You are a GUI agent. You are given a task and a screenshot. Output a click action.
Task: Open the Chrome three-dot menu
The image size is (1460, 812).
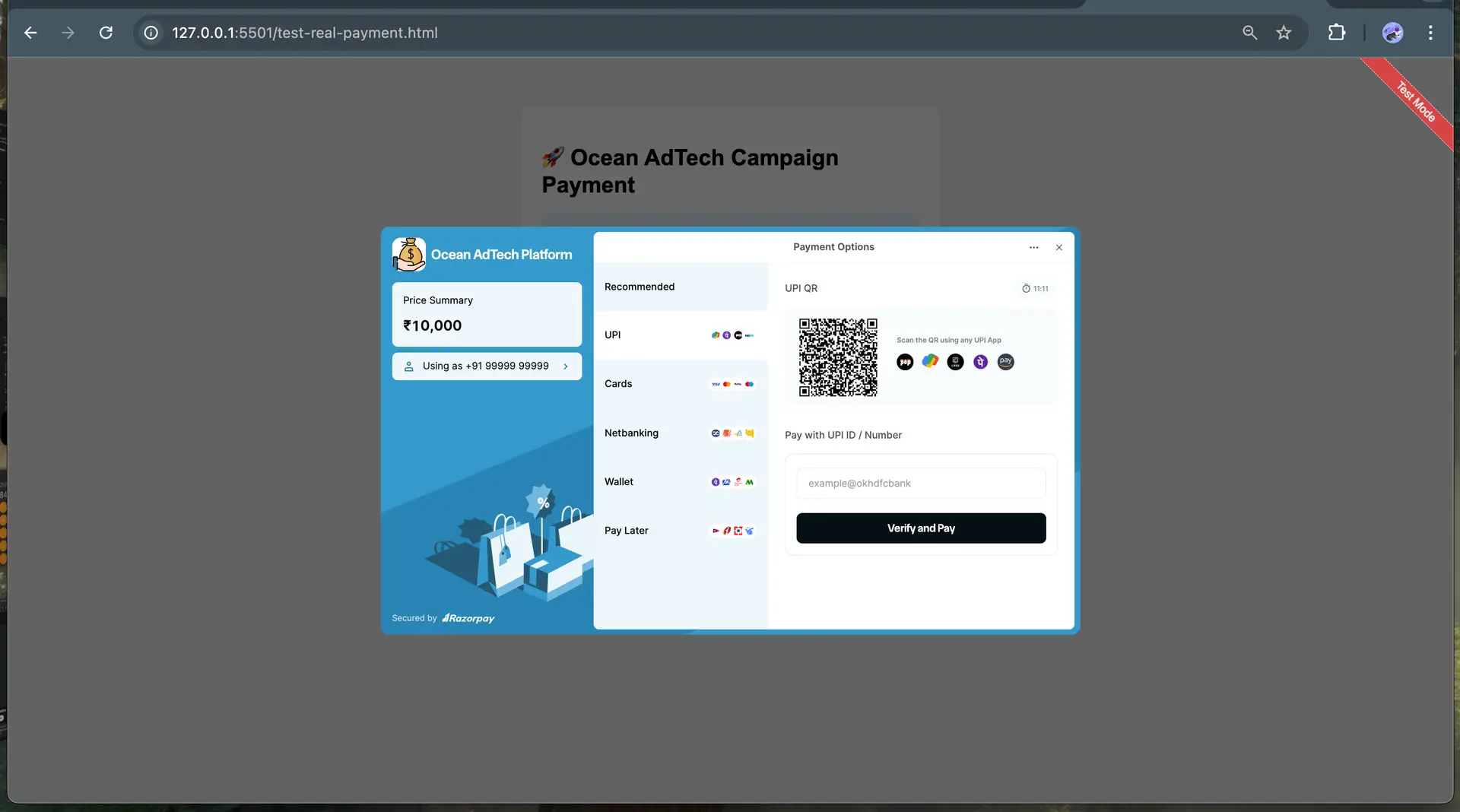pos(1430,33)
